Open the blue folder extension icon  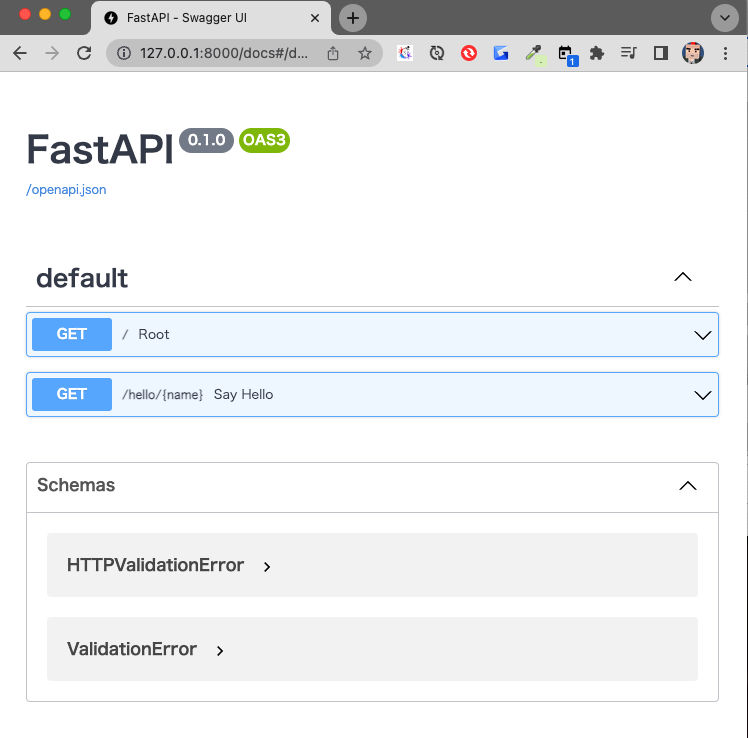[501, 53]
